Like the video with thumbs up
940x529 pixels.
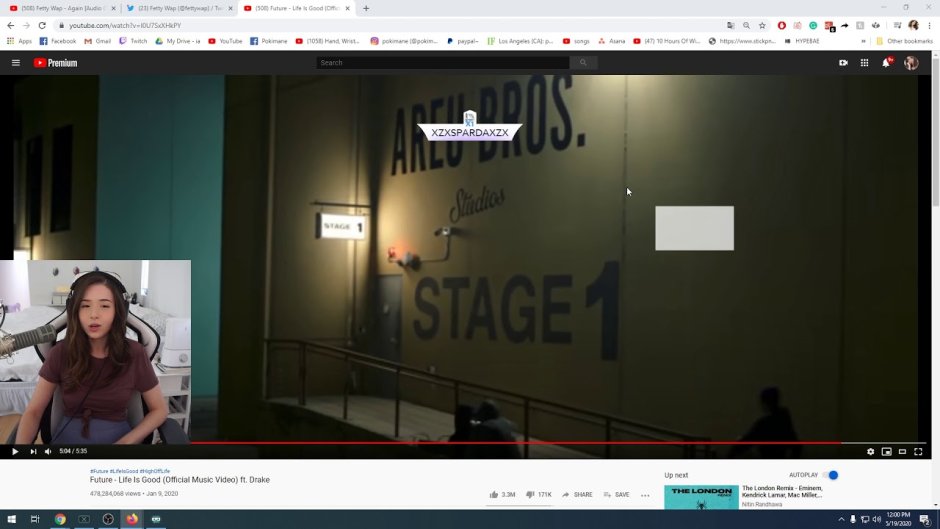tap(502, 495)
